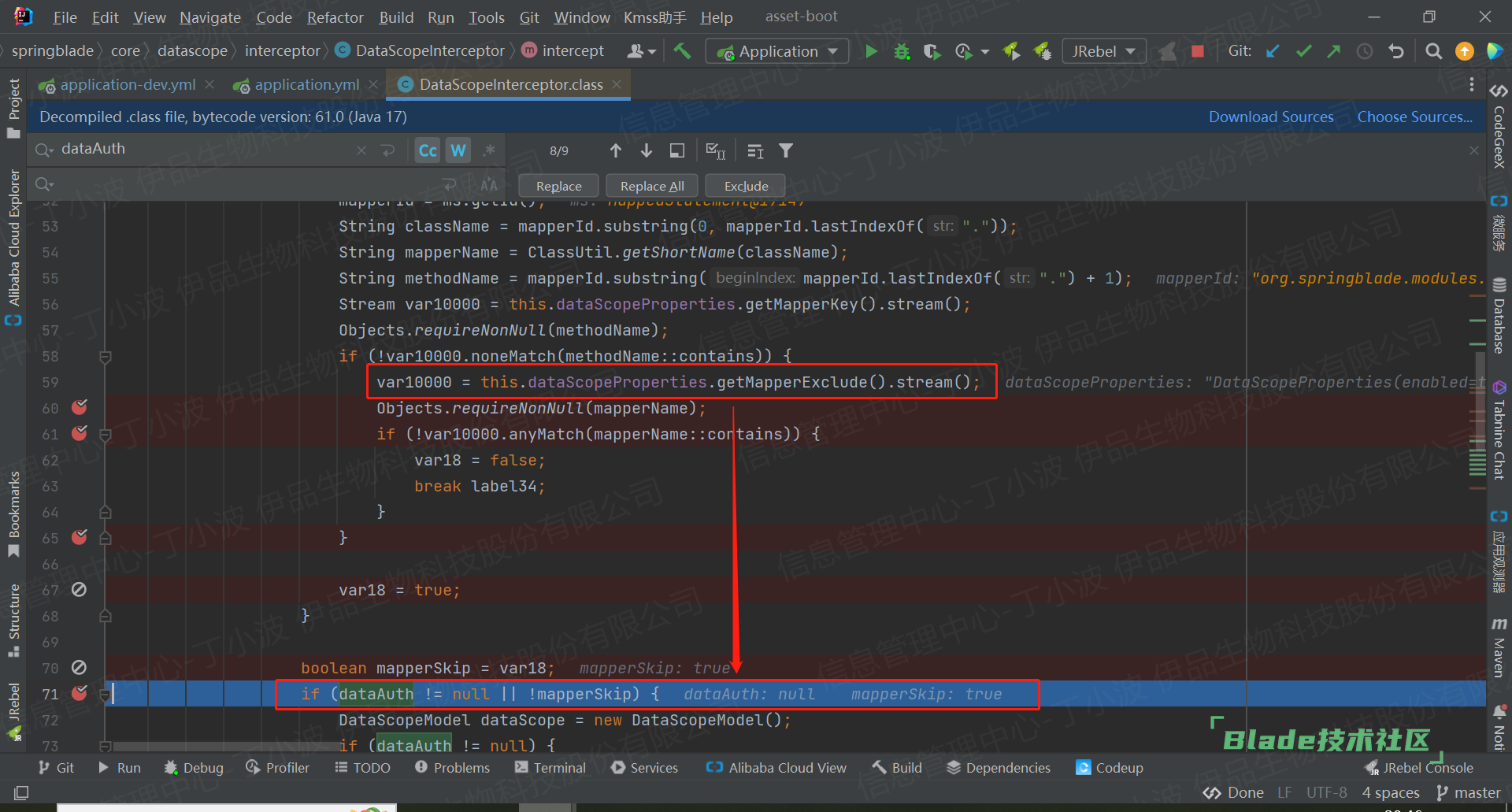Open the Refactor menu
Image resolution: width=1512 pixels, height=812 pixels.
pyautogui.click(x=335, y=17)
